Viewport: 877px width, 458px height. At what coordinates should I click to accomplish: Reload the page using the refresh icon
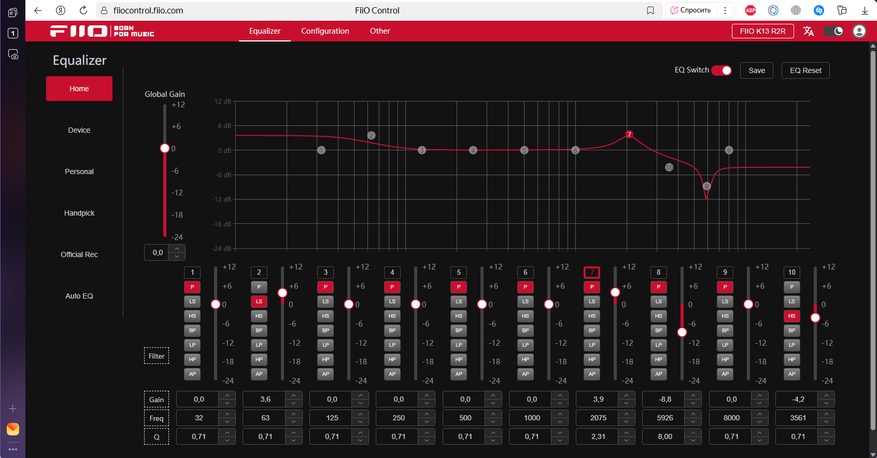click(x=84, y=10)
